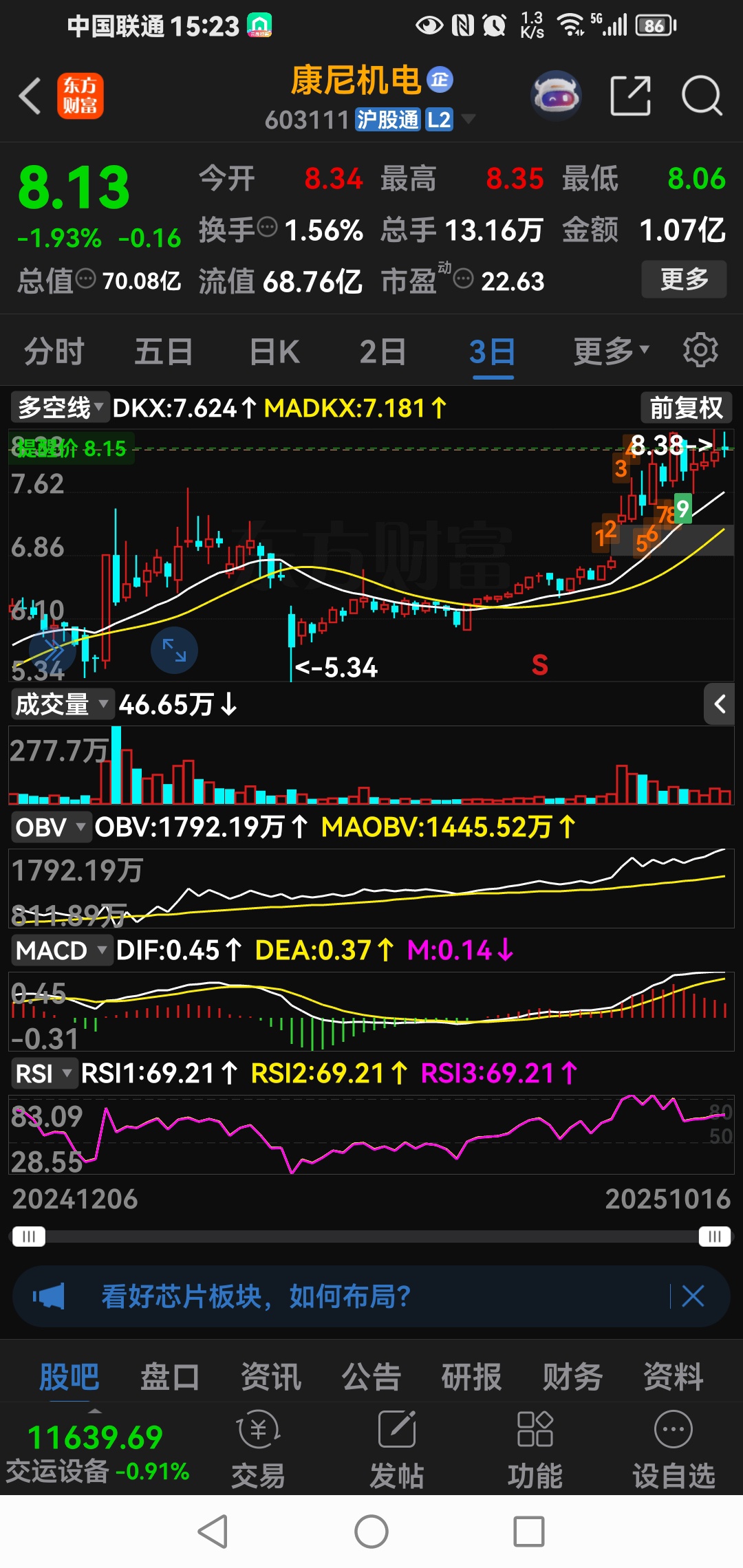Toggle the 前复权 adjustment setting
This screenshot has height=1568, width=743.
686,407
